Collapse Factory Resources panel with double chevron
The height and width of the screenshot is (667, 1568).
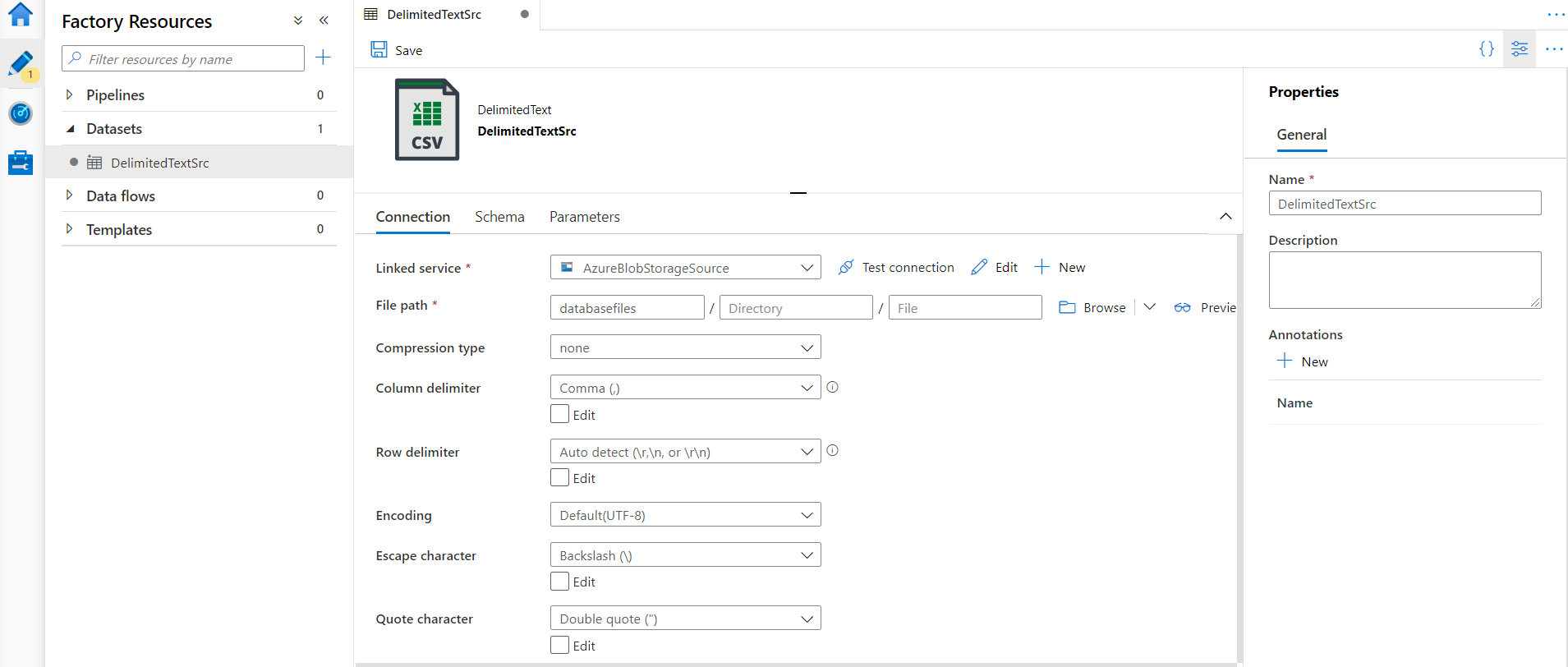click(x=324, y=21)
